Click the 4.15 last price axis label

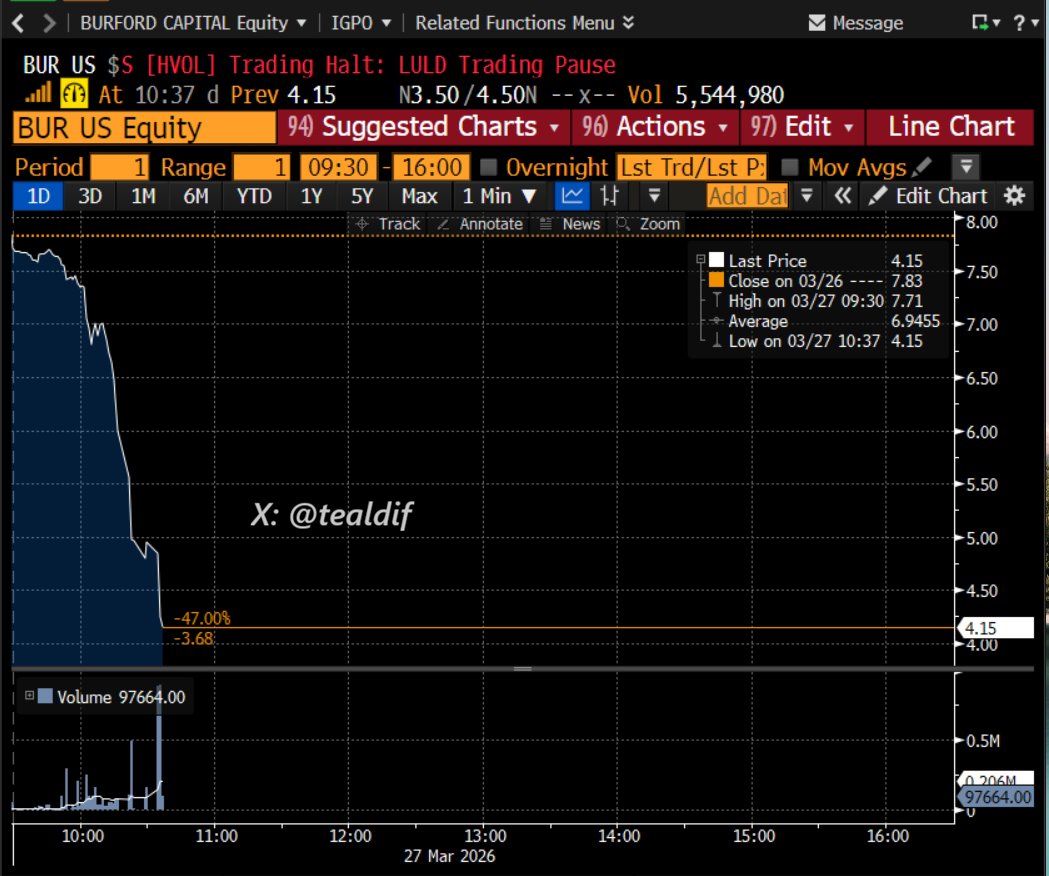click(996, 628)
